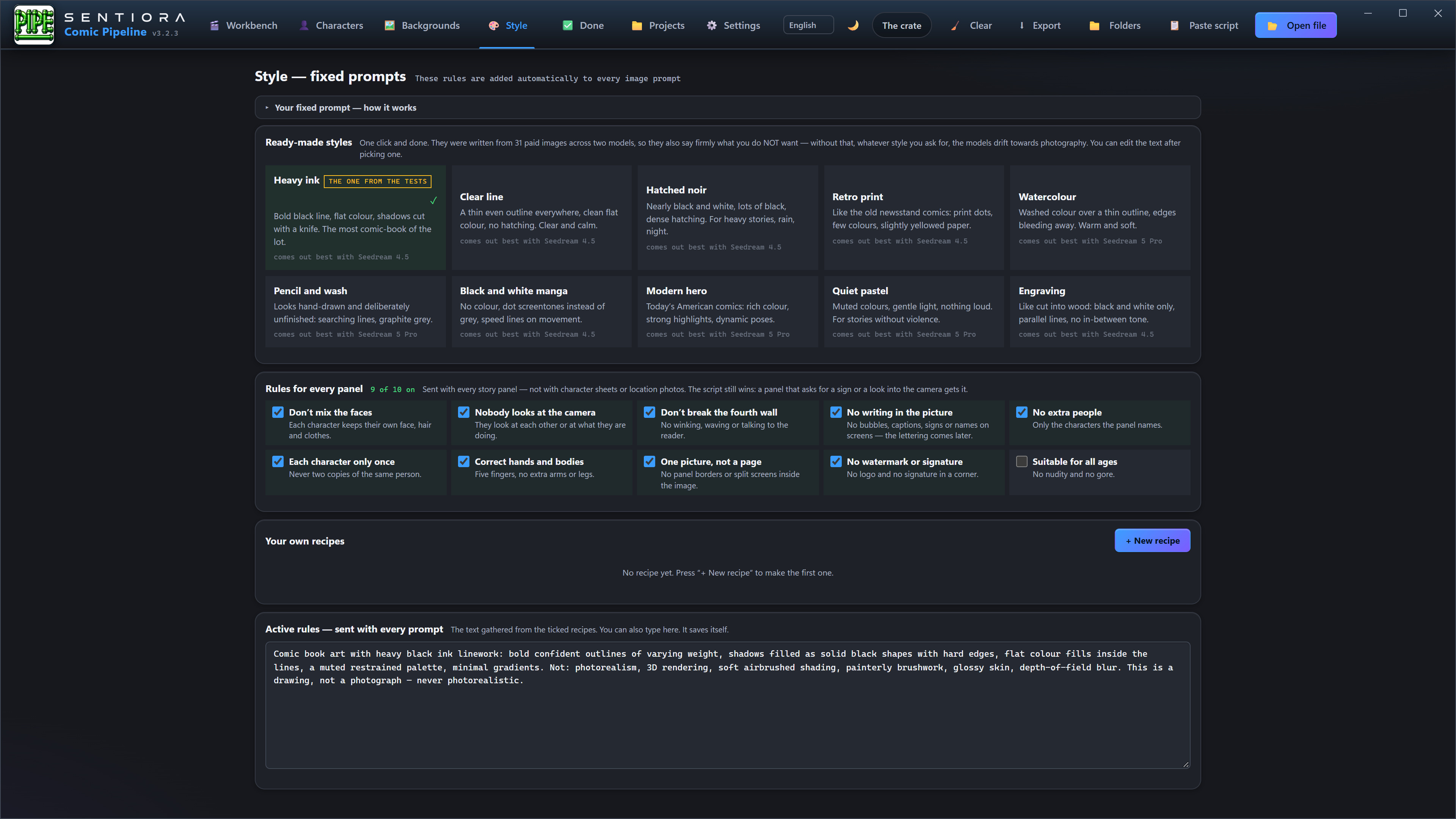
Task: Select the Watercolour style card
Action: pos(1100,218)
